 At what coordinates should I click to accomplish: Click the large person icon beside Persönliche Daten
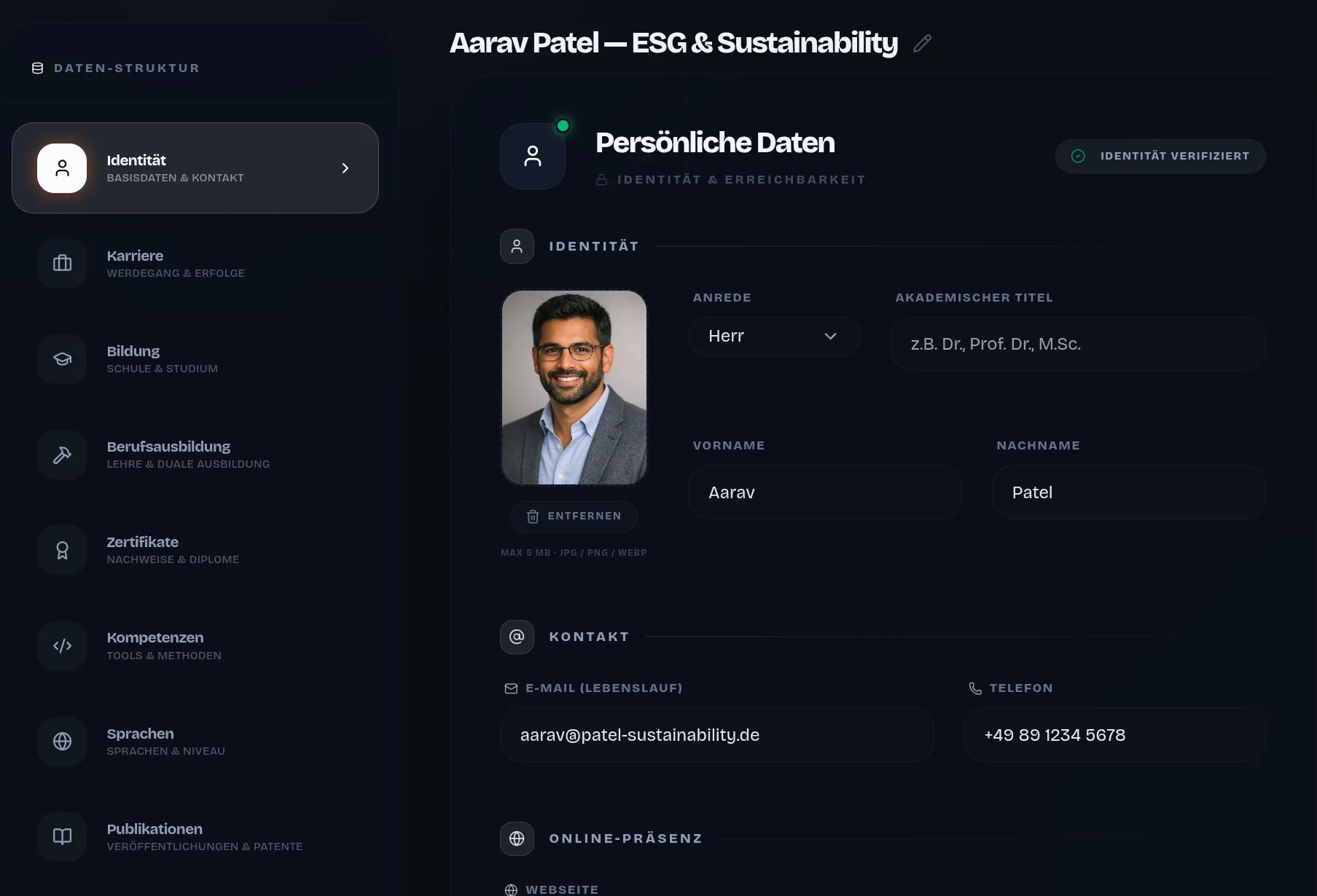click(x=533, y=156)
